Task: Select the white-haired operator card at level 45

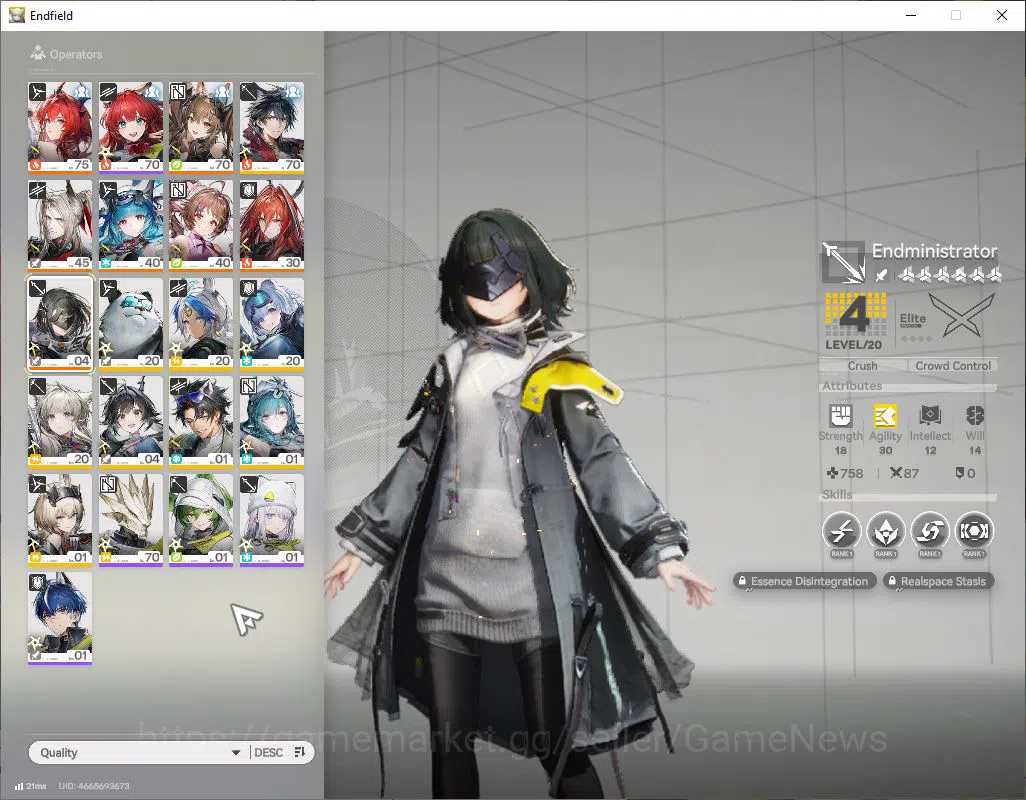Action: pos(60,226)
